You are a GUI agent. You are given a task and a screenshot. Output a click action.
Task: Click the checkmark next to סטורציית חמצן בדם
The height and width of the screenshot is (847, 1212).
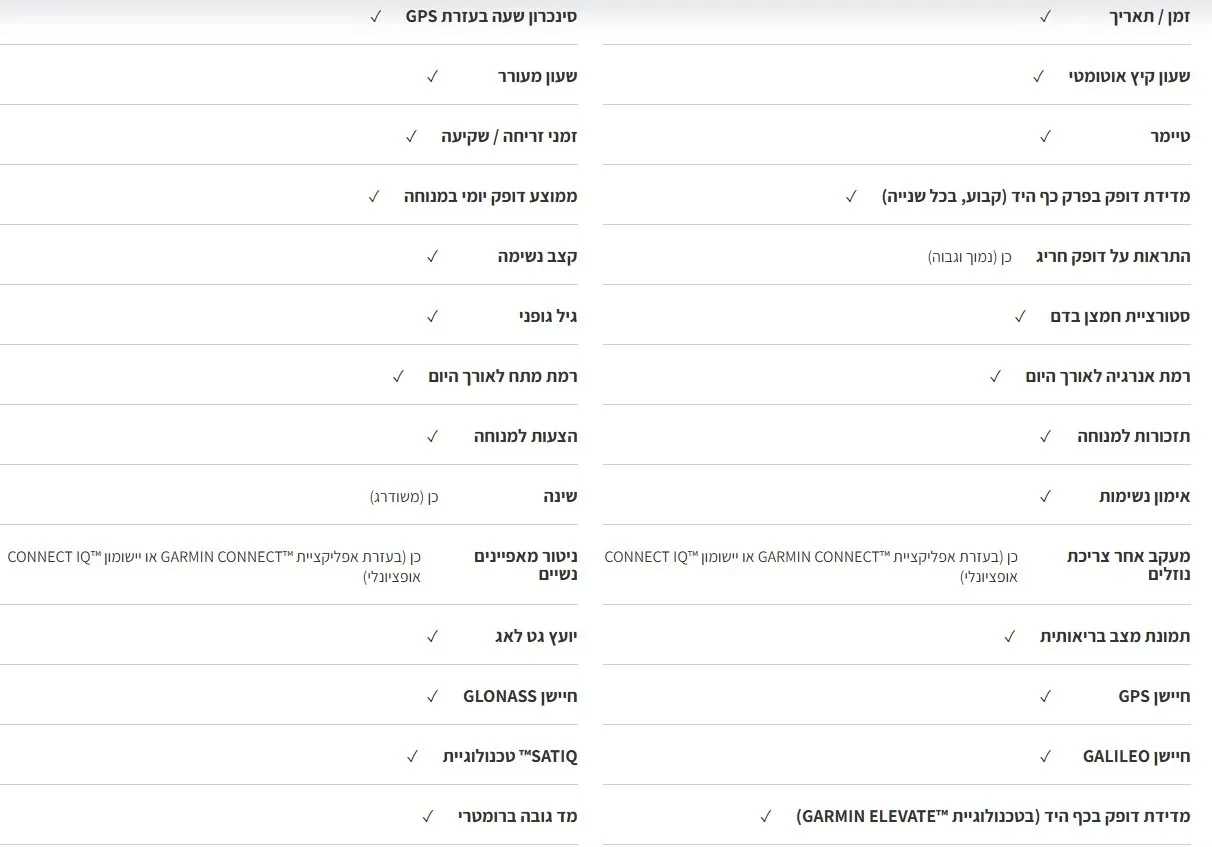click(1020, 316)
